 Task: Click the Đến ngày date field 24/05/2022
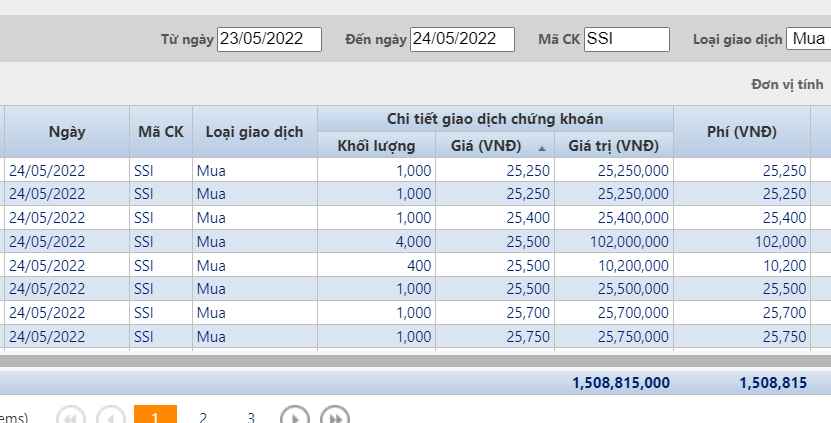462,39
